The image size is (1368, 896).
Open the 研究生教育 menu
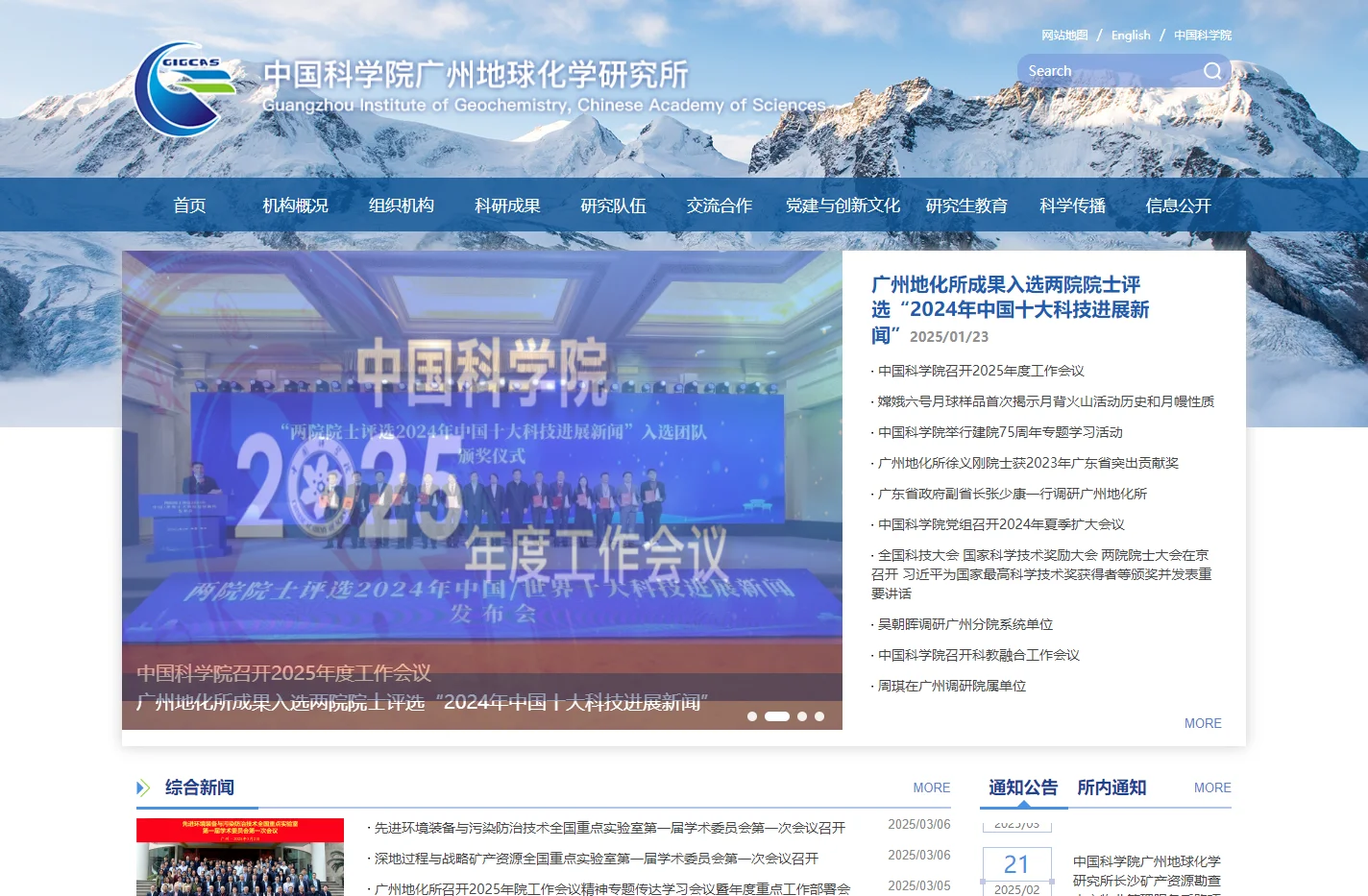[x=966, y=206]
